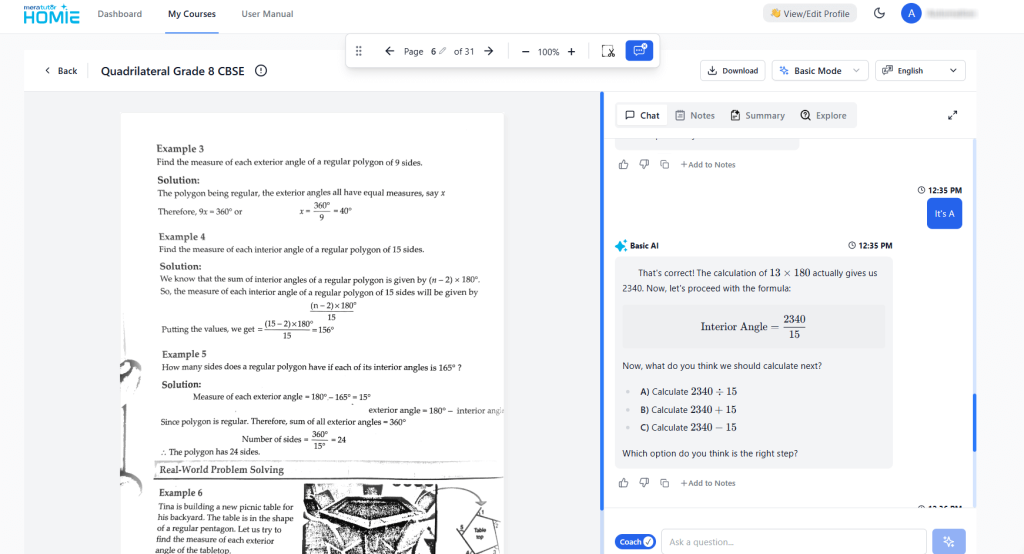
Task: Activate the area selection tool icon
Action: click(608, 51)
